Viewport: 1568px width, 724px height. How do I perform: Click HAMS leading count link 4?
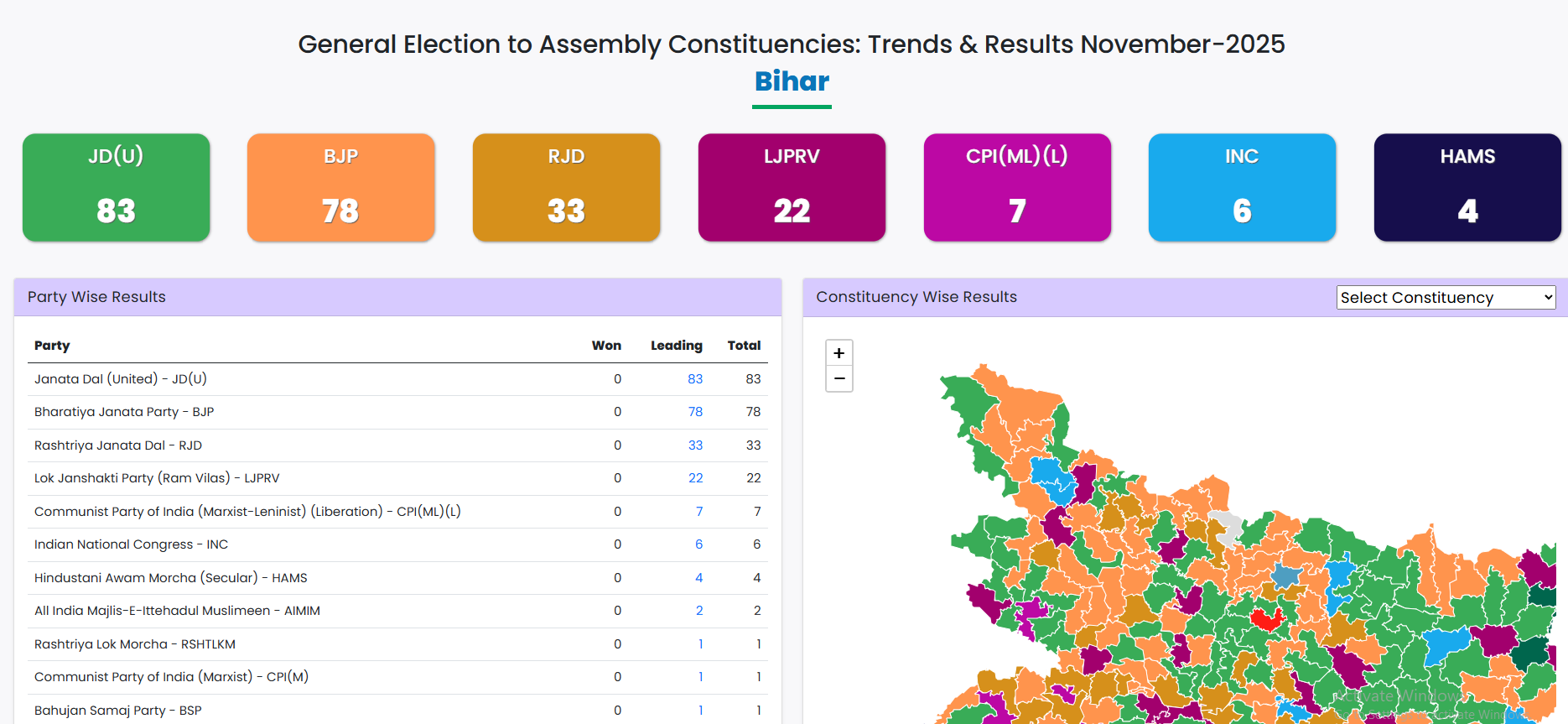[699, 578]
